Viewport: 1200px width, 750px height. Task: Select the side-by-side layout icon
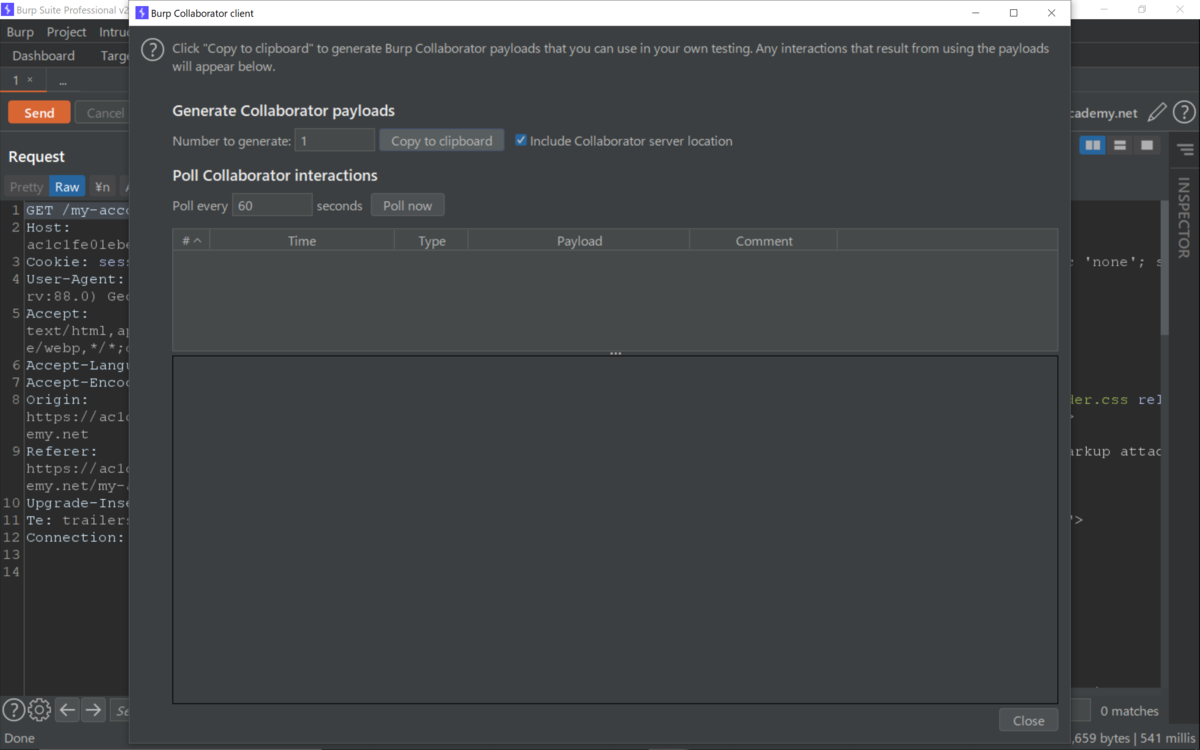(x=1093, y=146)
